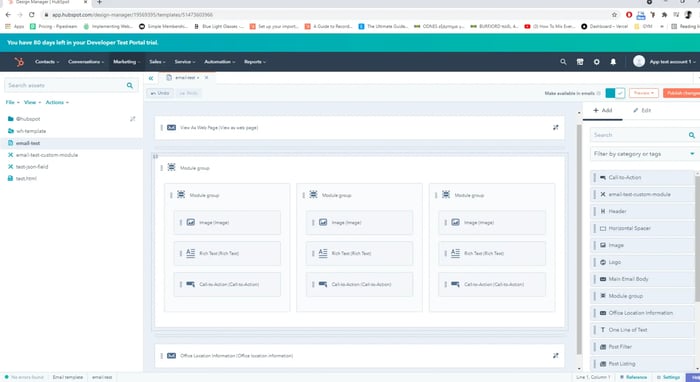
Task: Click the HubSpot sprocket logo
Action: click(19, 62)
